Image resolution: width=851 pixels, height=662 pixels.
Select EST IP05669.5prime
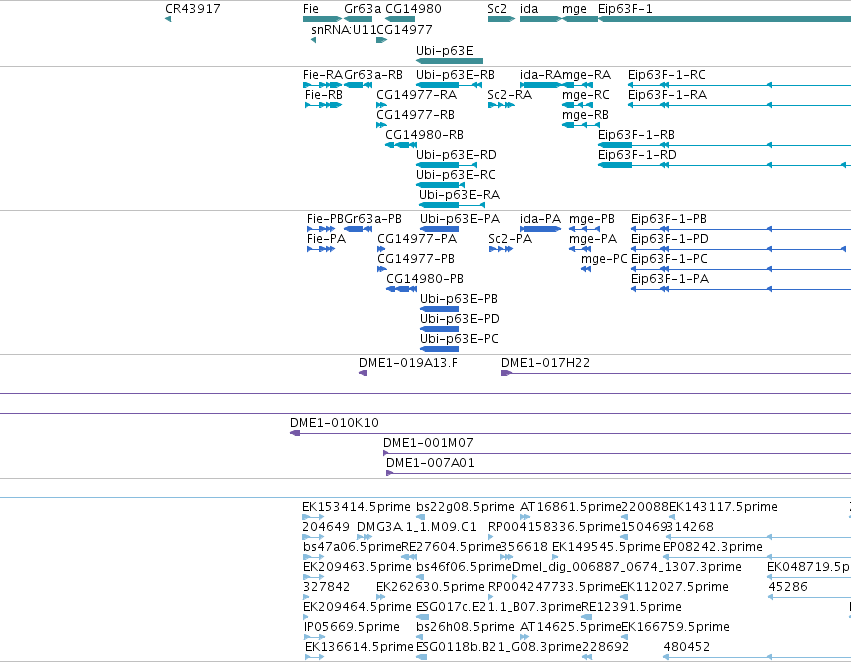point(352,627)
